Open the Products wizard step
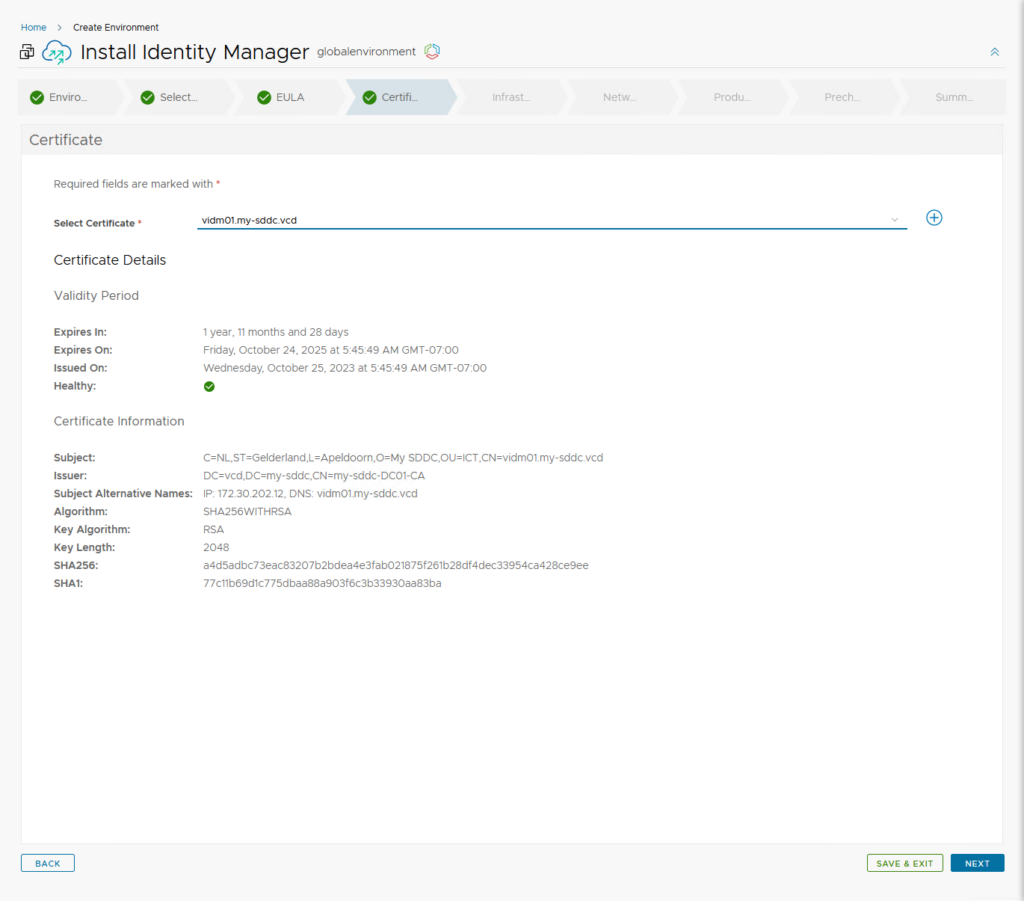1024x901 pixels. point(731,97)
